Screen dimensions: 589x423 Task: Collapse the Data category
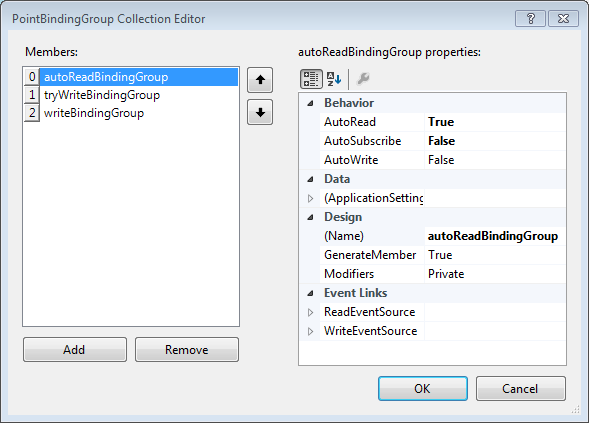pyautogui.click(x=310, y=179)
